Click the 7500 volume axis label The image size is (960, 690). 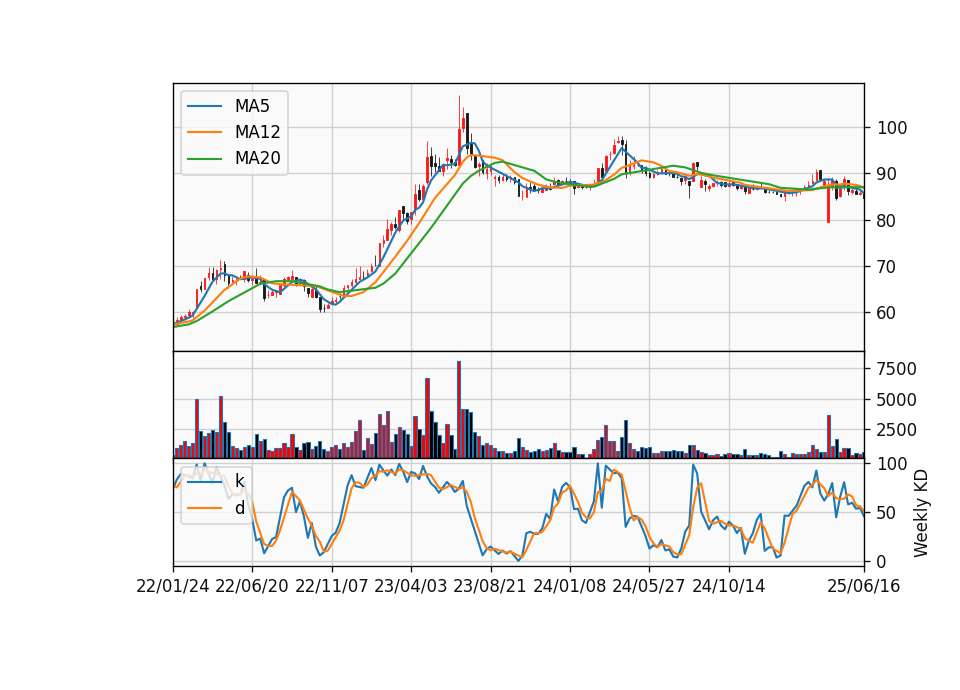pos(896,369)
